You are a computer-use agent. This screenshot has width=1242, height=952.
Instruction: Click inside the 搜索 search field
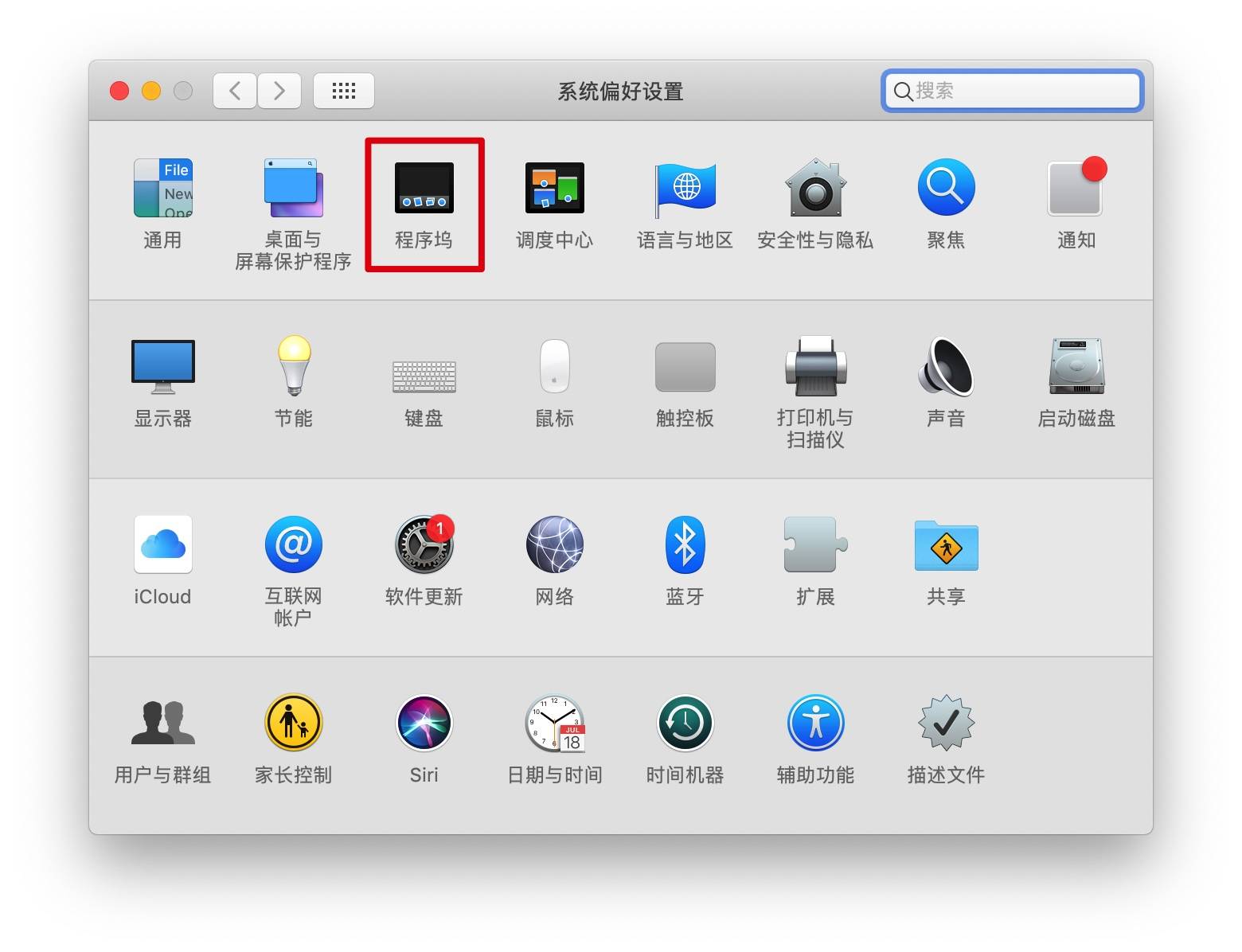click(1011, 91)
